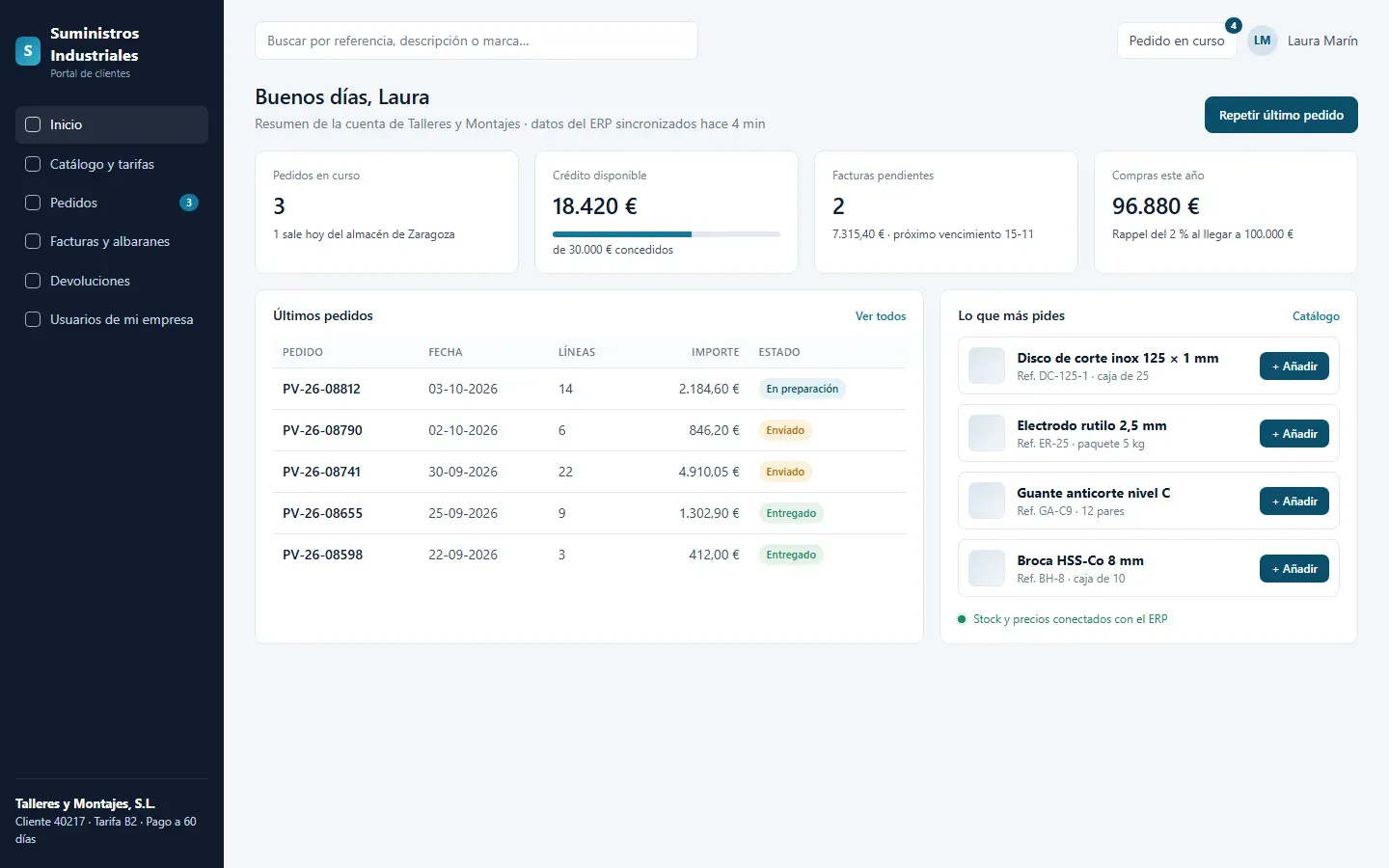The width and height of the screenshot is (1389, 868).
Task: Open order PV-26-08790
Action: click(x=322, y=430)
